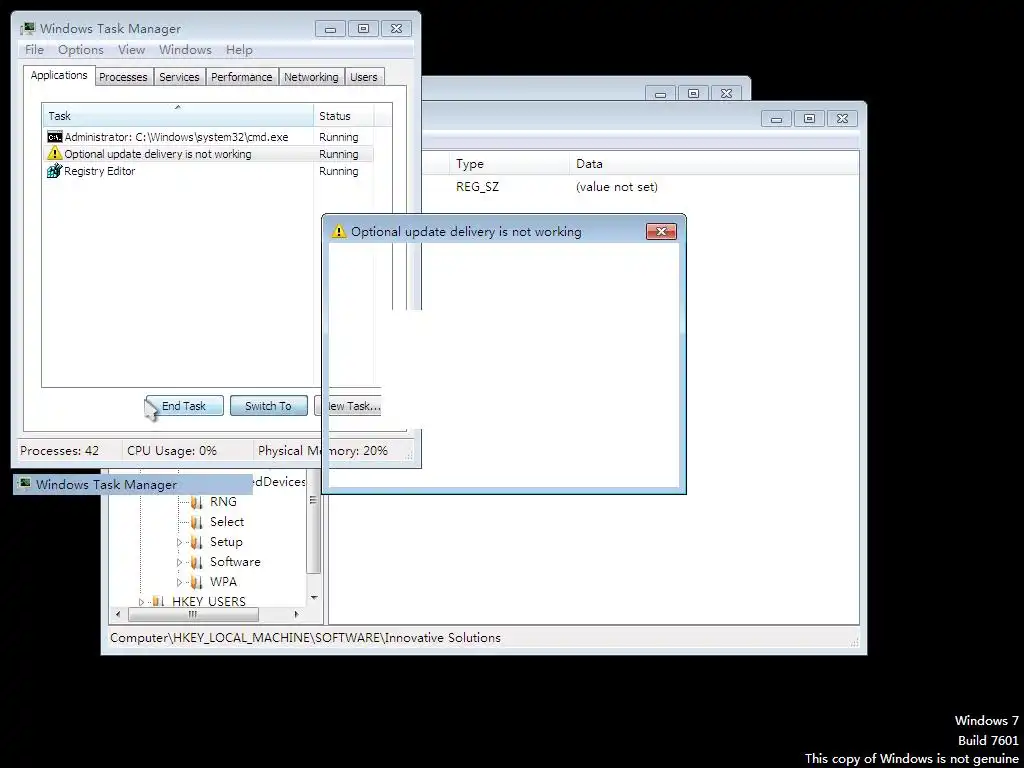This screenshot has height=768, width=1024.
Task: Click the Processes: 42 status bar entry
Action: tap(59, 451)
